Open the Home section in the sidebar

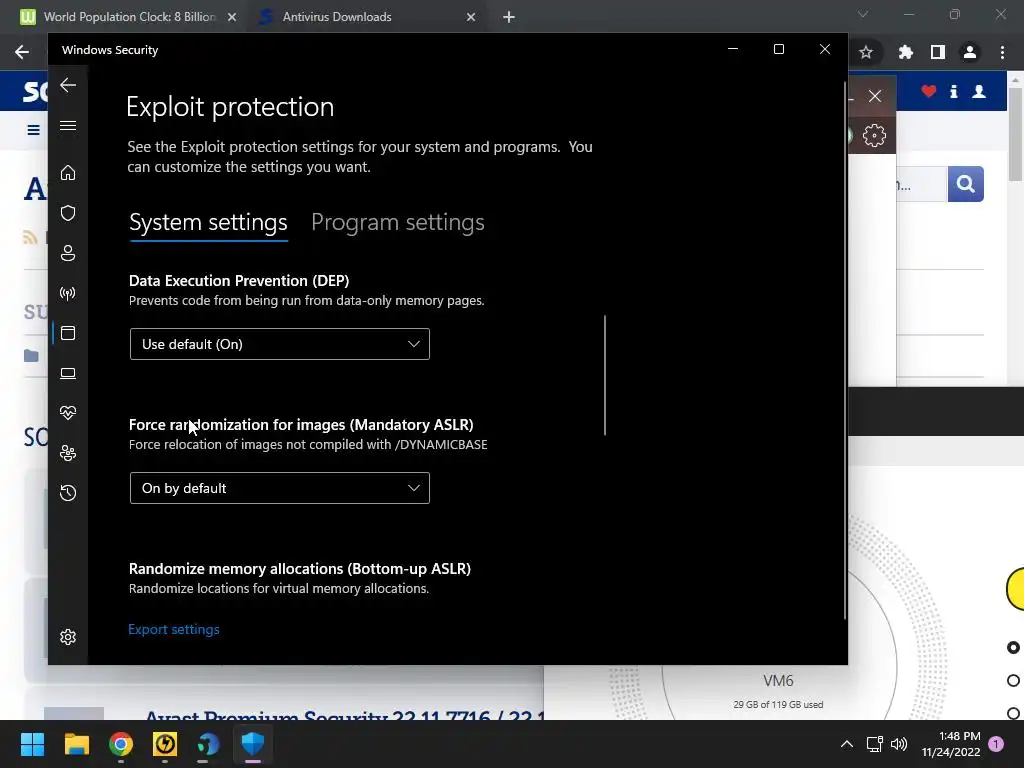[68, 173]
